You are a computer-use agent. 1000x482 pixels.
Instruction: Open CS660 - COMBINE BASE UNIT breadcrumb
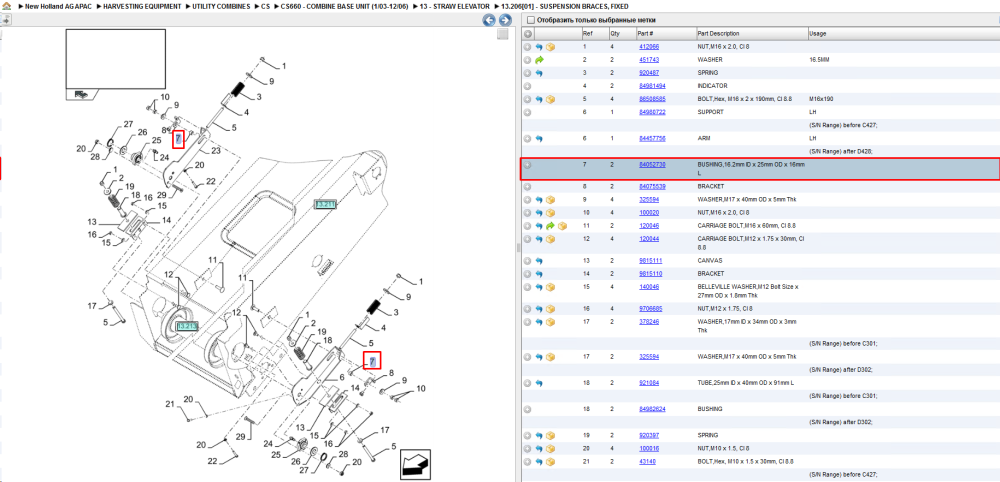pyautogui.click(x=344, y=6)
